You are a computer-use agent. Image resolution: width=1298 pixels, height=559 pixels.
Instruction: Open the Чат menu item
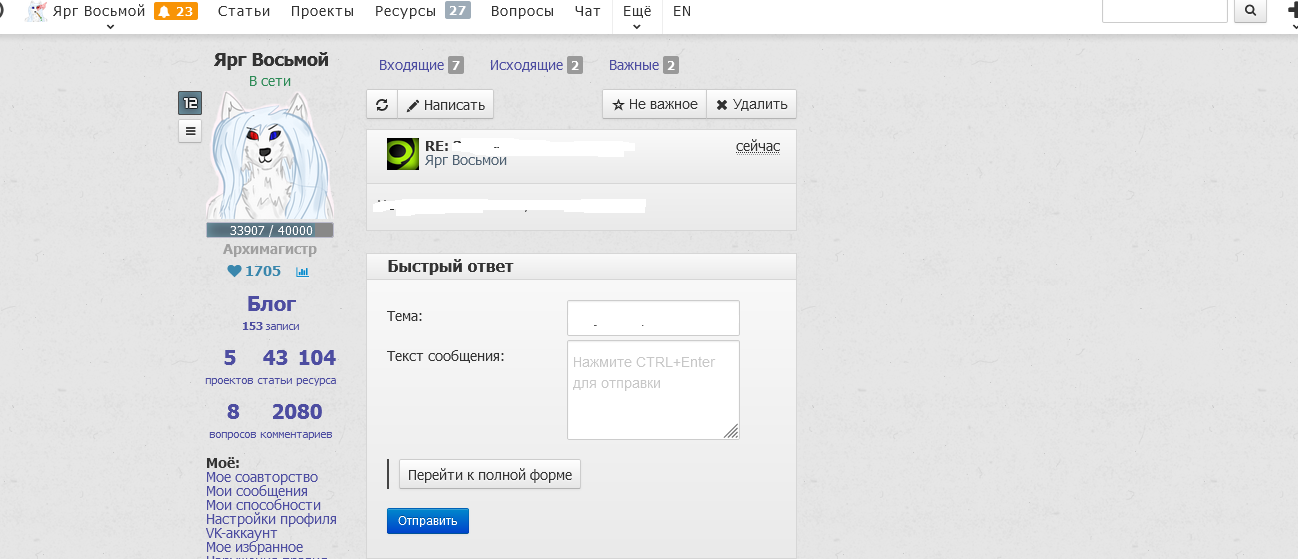click(x=588, y=12)
